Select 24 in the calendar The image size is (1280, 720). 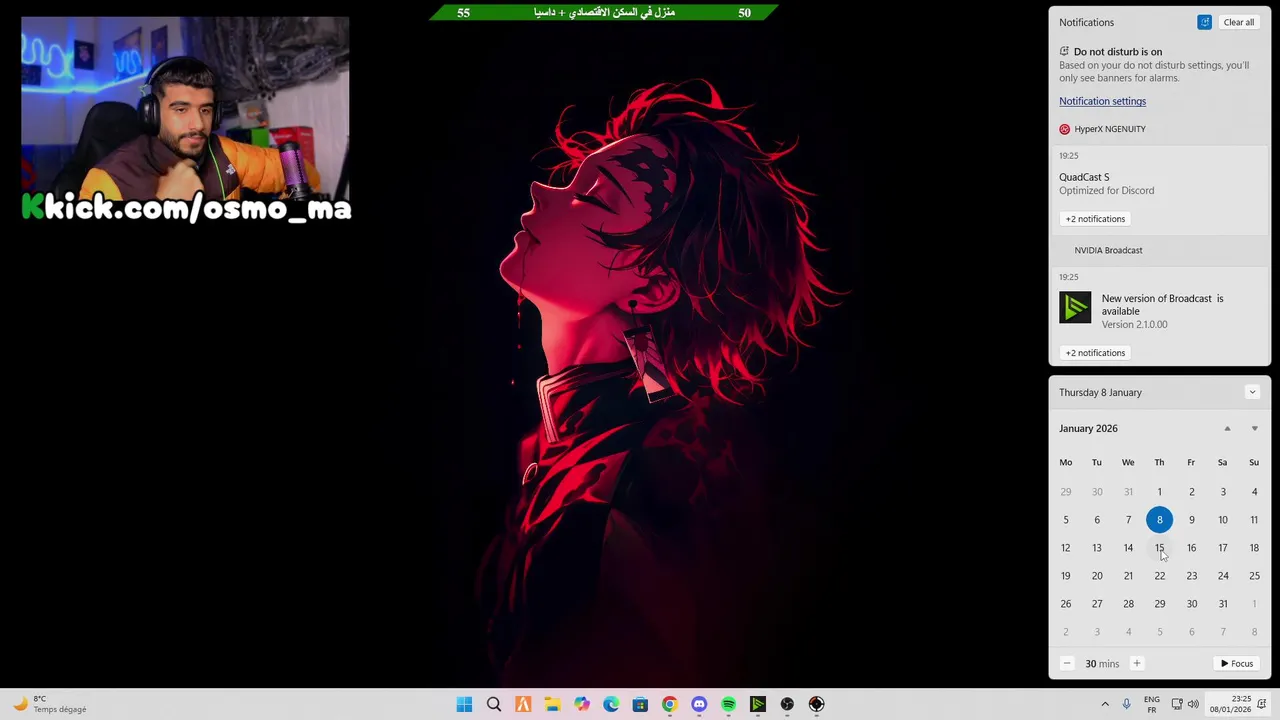pyautogui.click(x=1222, y=575)
